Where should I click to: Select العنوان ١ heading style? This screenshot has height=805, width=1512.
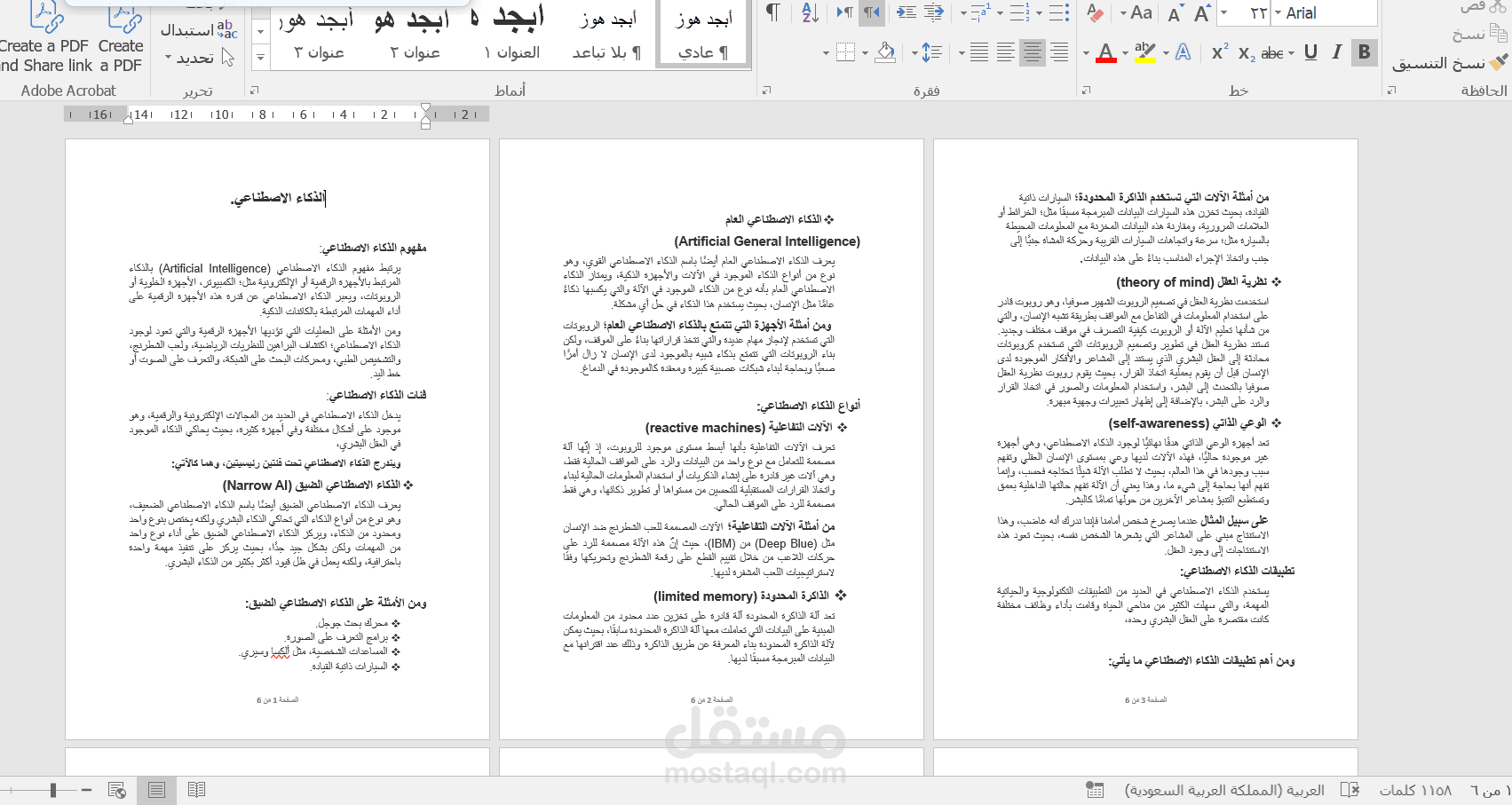click(512, 33)
